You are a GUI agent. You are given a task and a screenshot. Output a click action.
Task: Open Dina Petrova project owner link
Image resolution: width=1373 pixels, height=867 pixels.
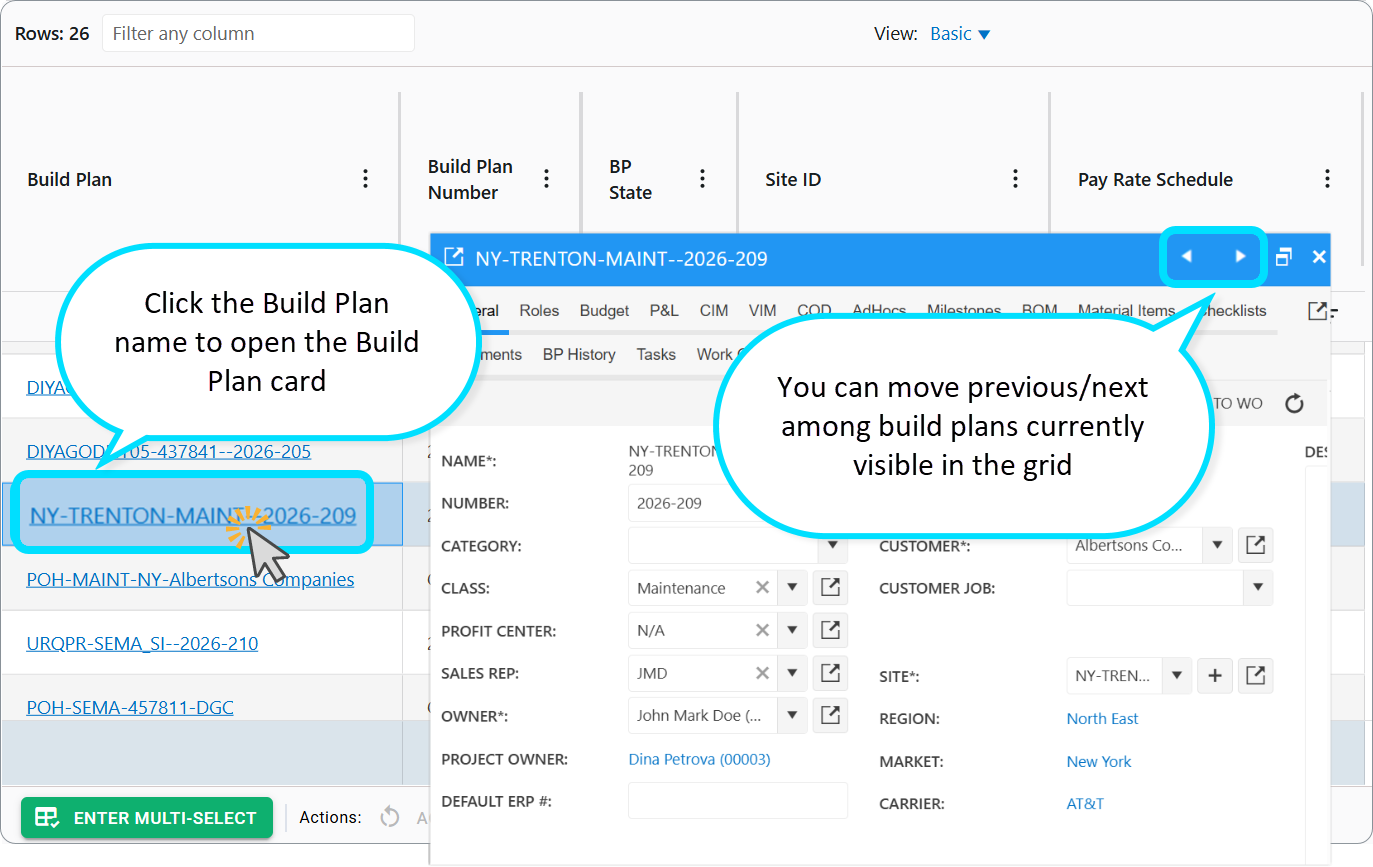(699, 759)
